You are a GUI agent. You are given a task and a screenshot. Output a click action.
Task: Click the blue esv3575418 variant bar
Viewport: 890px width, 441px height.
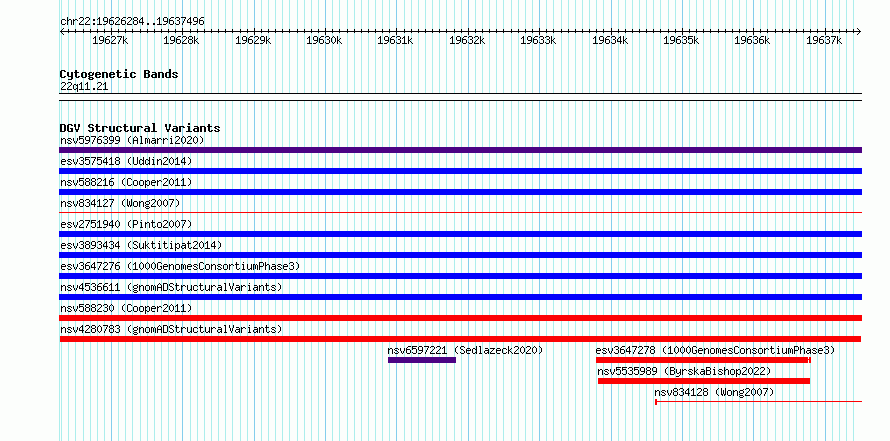point(460,171)
